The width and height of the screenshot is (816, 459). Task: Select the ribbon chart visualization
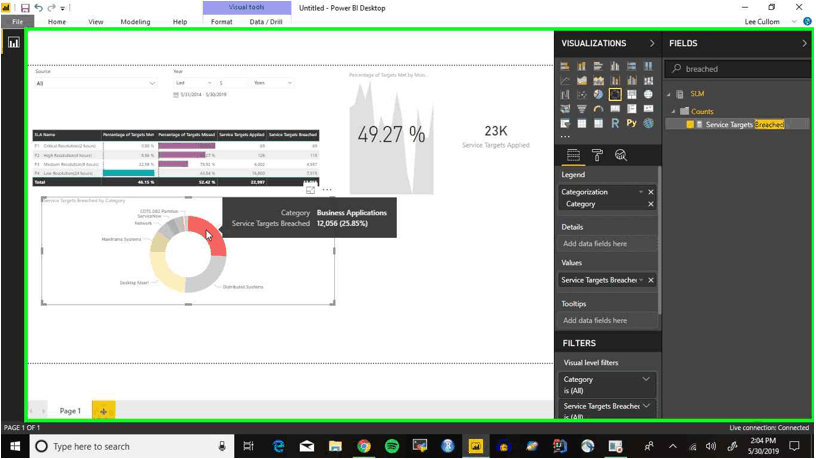pos(648,81)
